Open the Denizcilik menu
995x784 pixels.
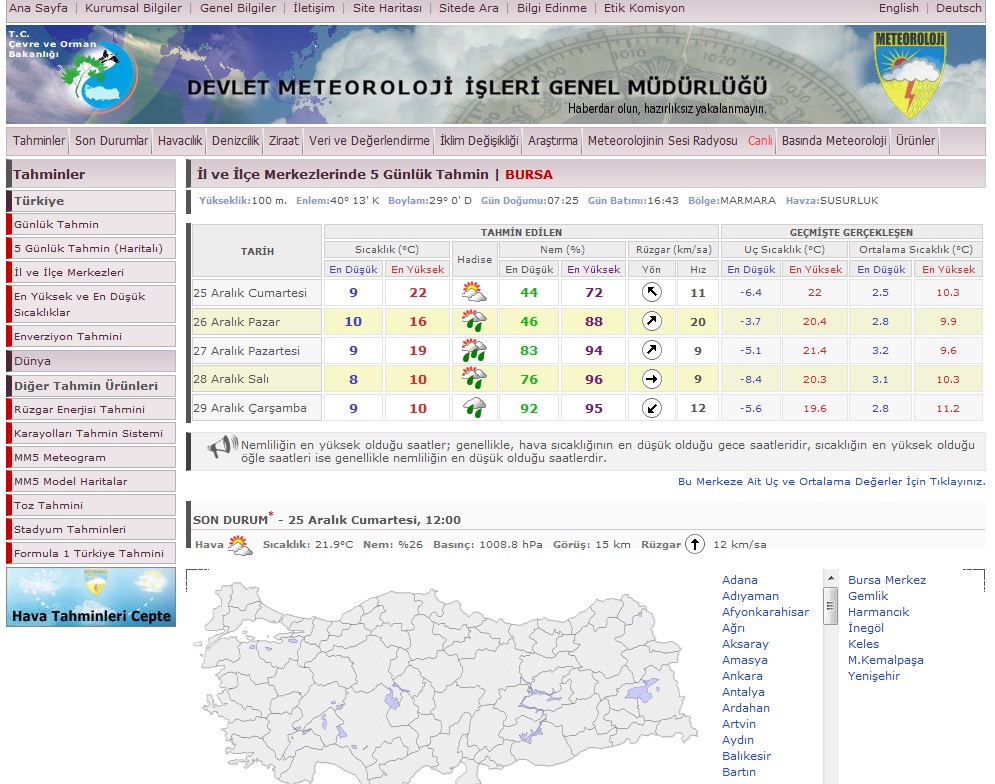[x=235, y=140]
